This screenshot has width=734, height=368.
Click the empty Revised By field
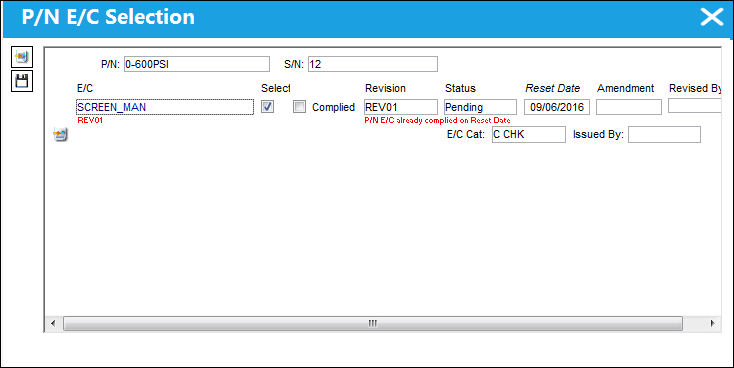[695, 106]
